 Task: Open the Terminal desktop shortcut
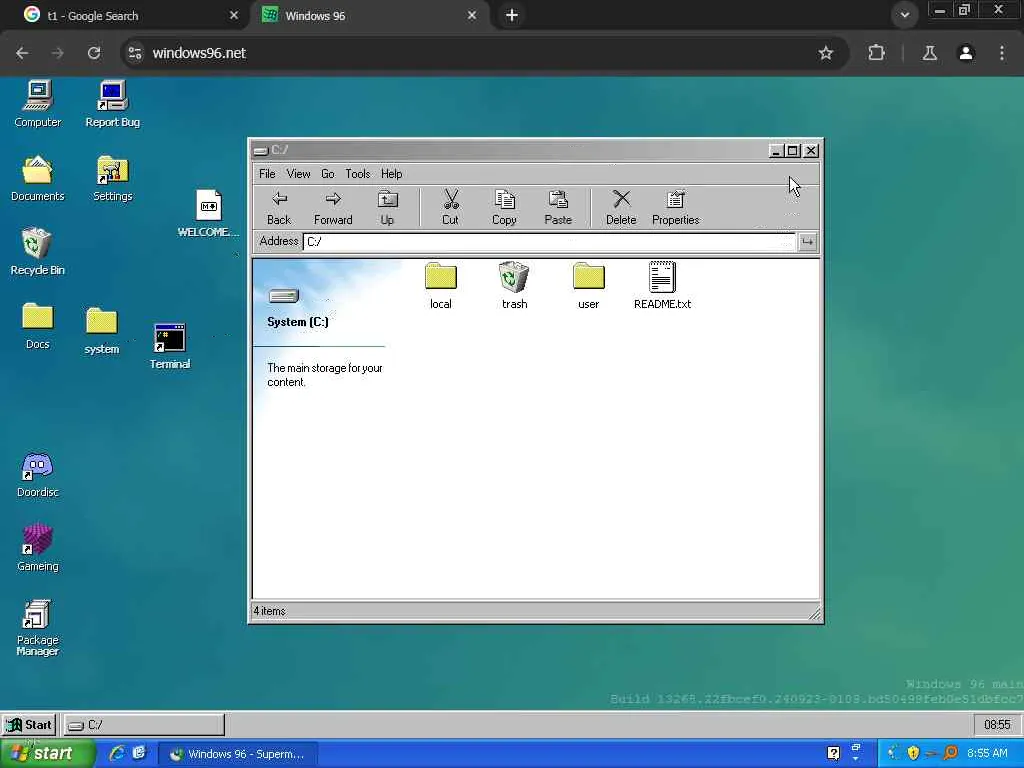tap(170, 346)
